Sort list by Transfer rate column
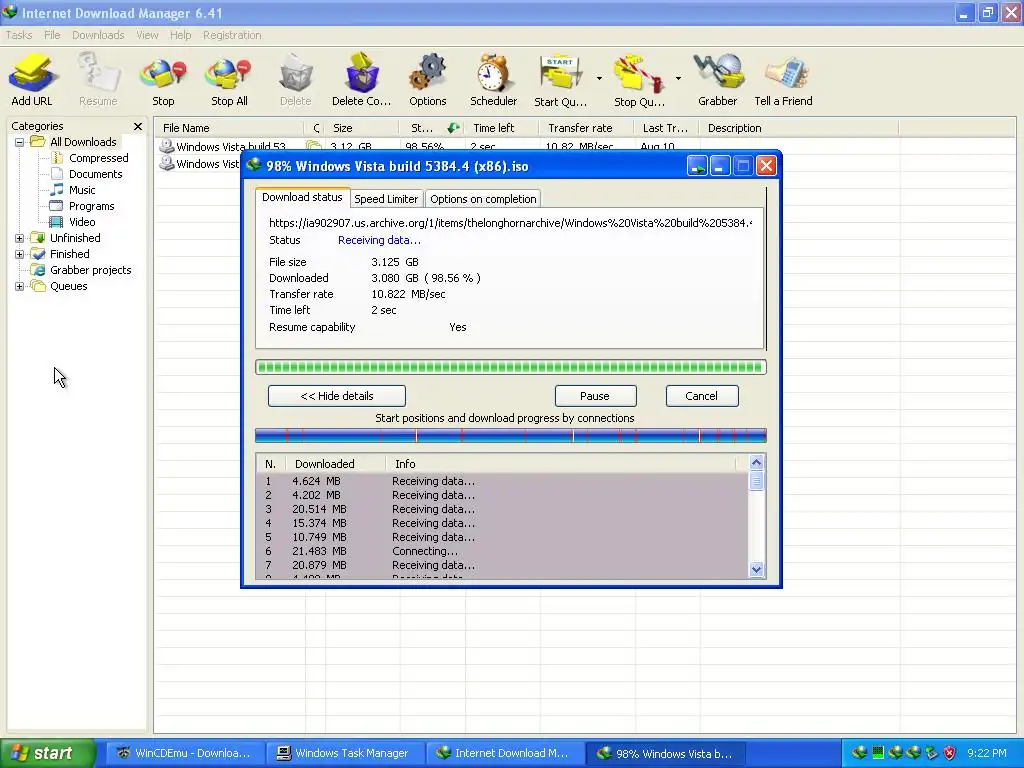 pyautogui.click(x=586, y=128)
